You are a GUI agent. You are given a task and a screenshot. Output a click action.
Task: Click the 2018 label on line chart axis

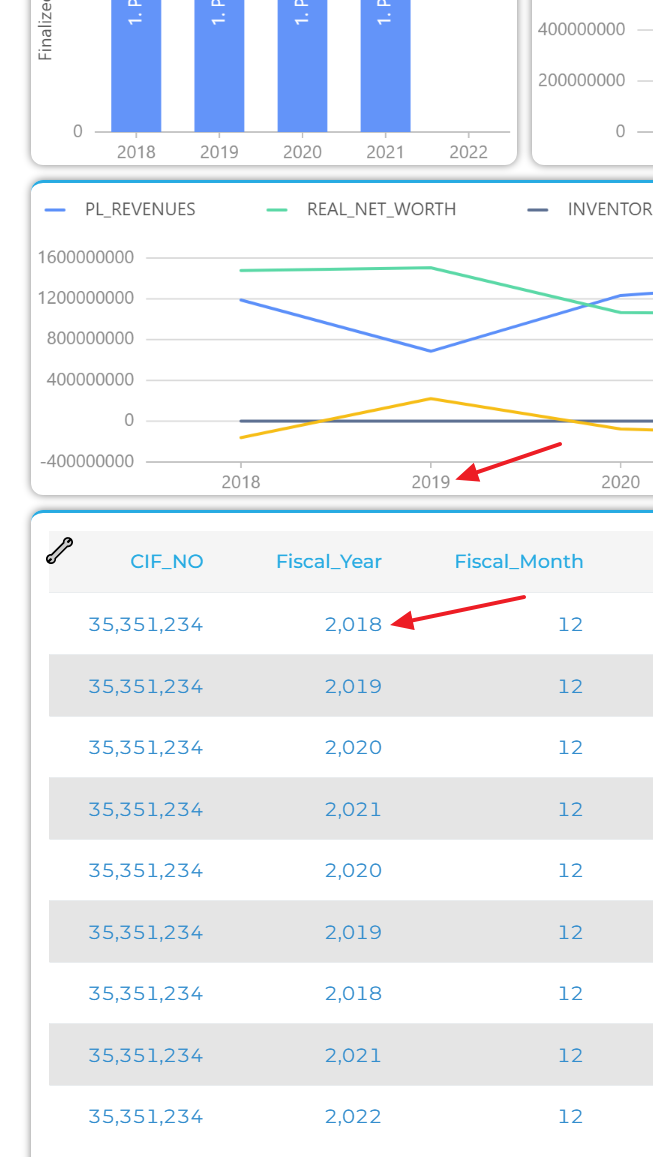coord(241,482)
